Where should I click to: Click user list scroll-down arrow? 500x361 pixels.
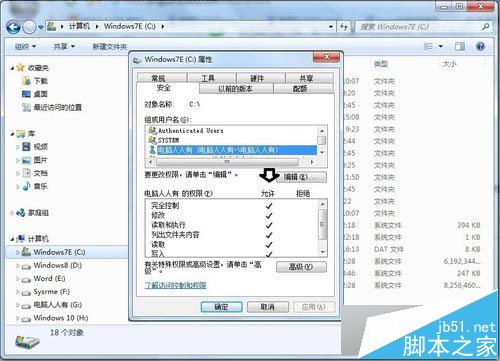(322, 152)
